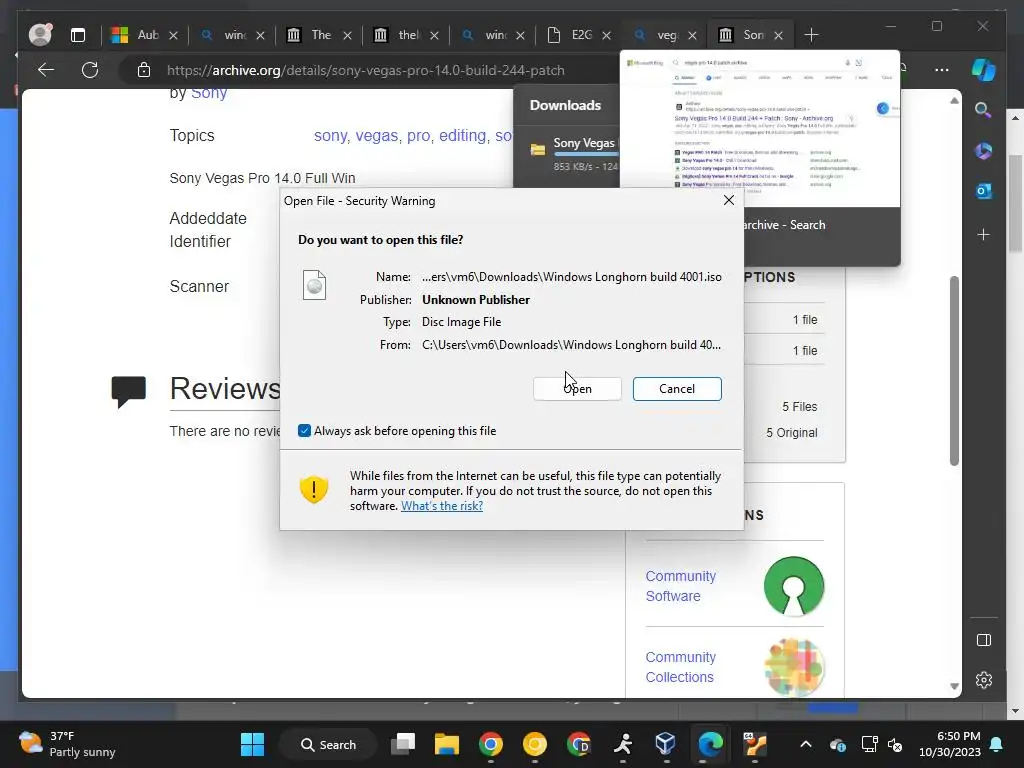Go back in Edge browser
The image size is (1024, 768).
46,70
